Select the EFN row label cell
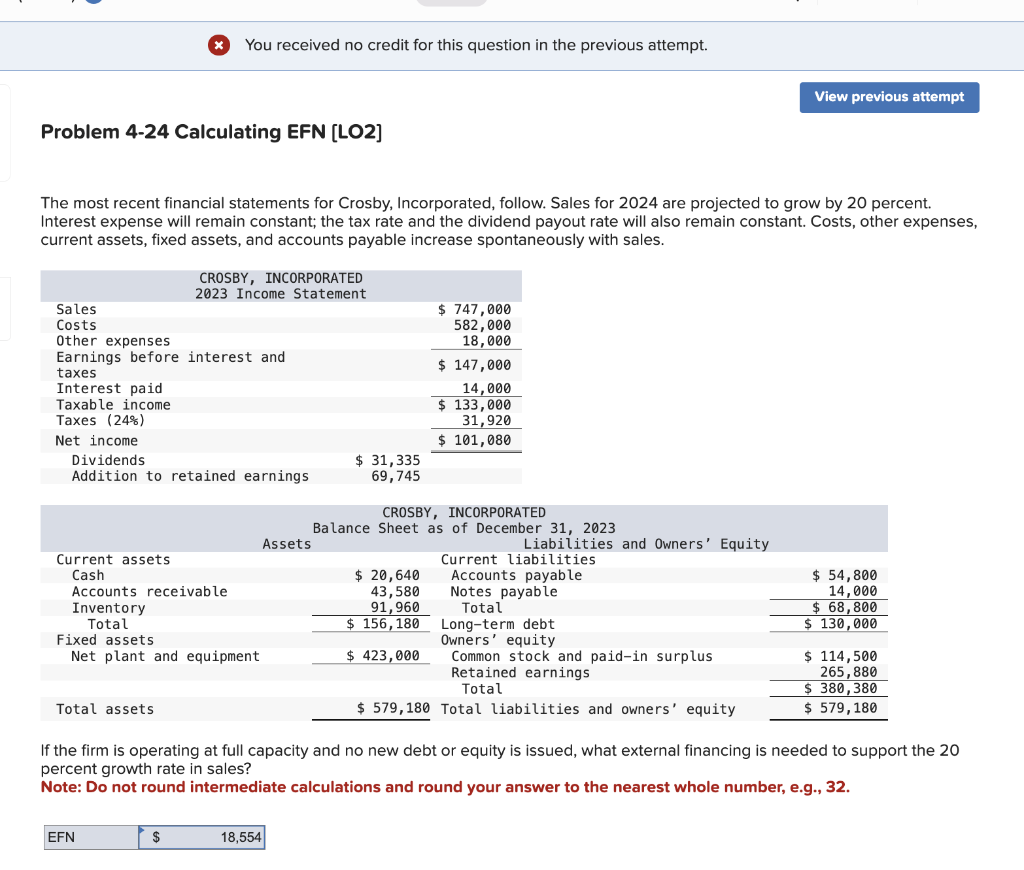This screenshot has width=1024, height=870. coord(90,837)
